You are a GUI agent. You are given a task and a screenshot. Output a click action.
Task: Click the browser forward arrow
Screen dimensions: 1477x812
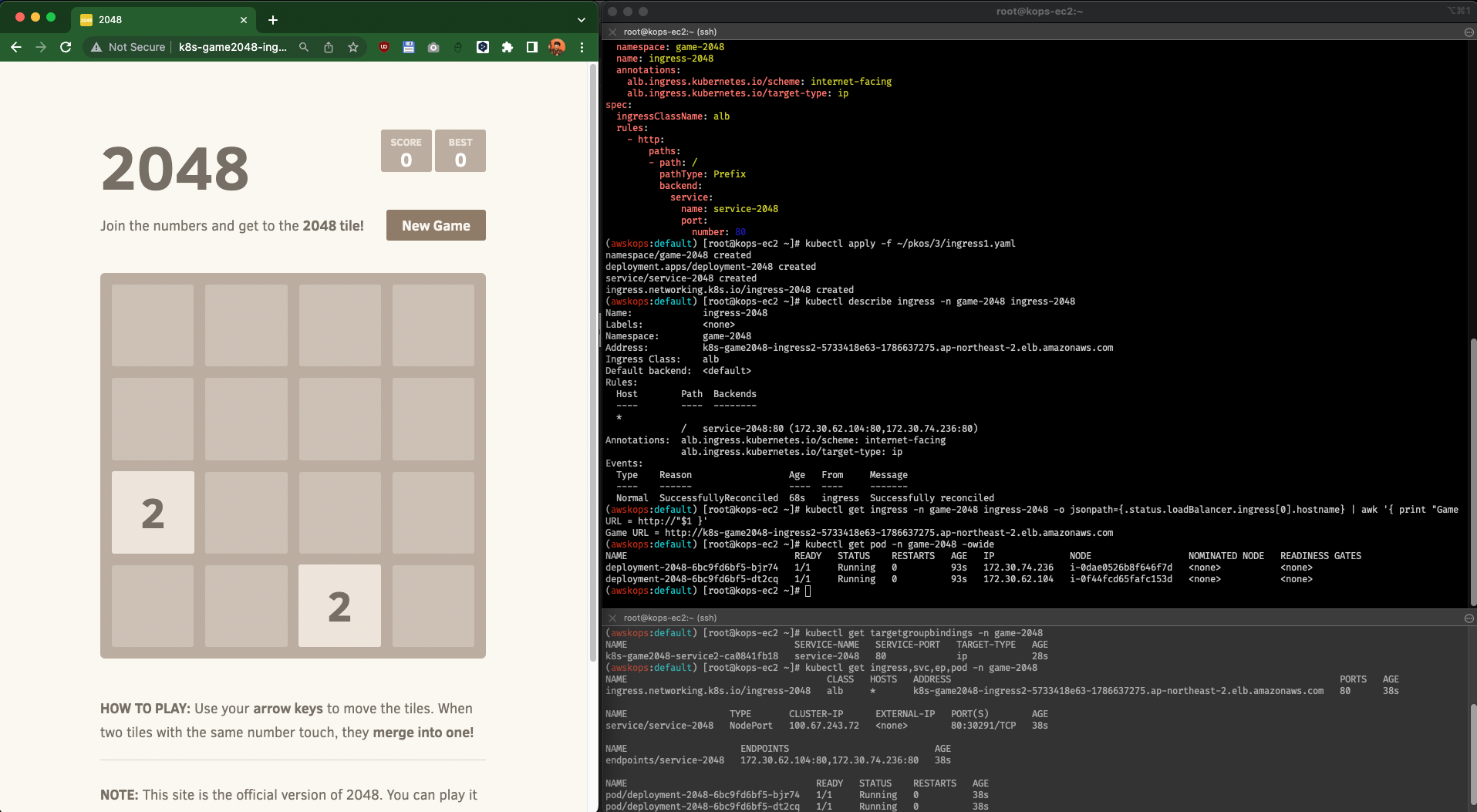pyautogui.click(x=41, y=47)
